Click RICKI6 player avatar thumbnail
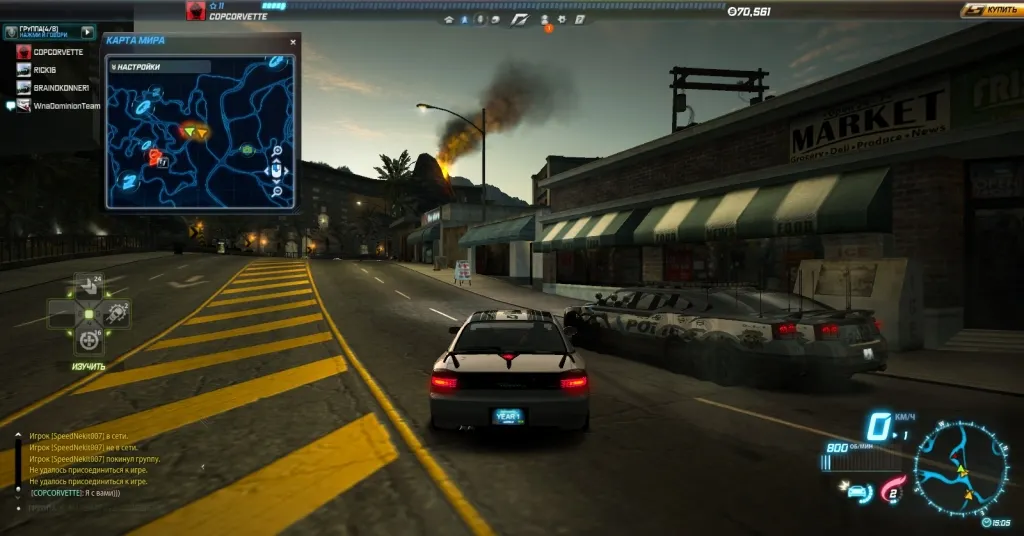The height and width of the screenshot is (536, 1024). [24, 70]
